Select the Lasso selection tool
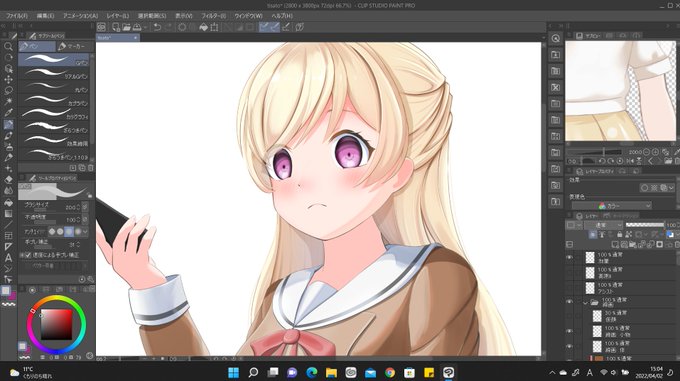The image size is (680, 381). point(8,91)
